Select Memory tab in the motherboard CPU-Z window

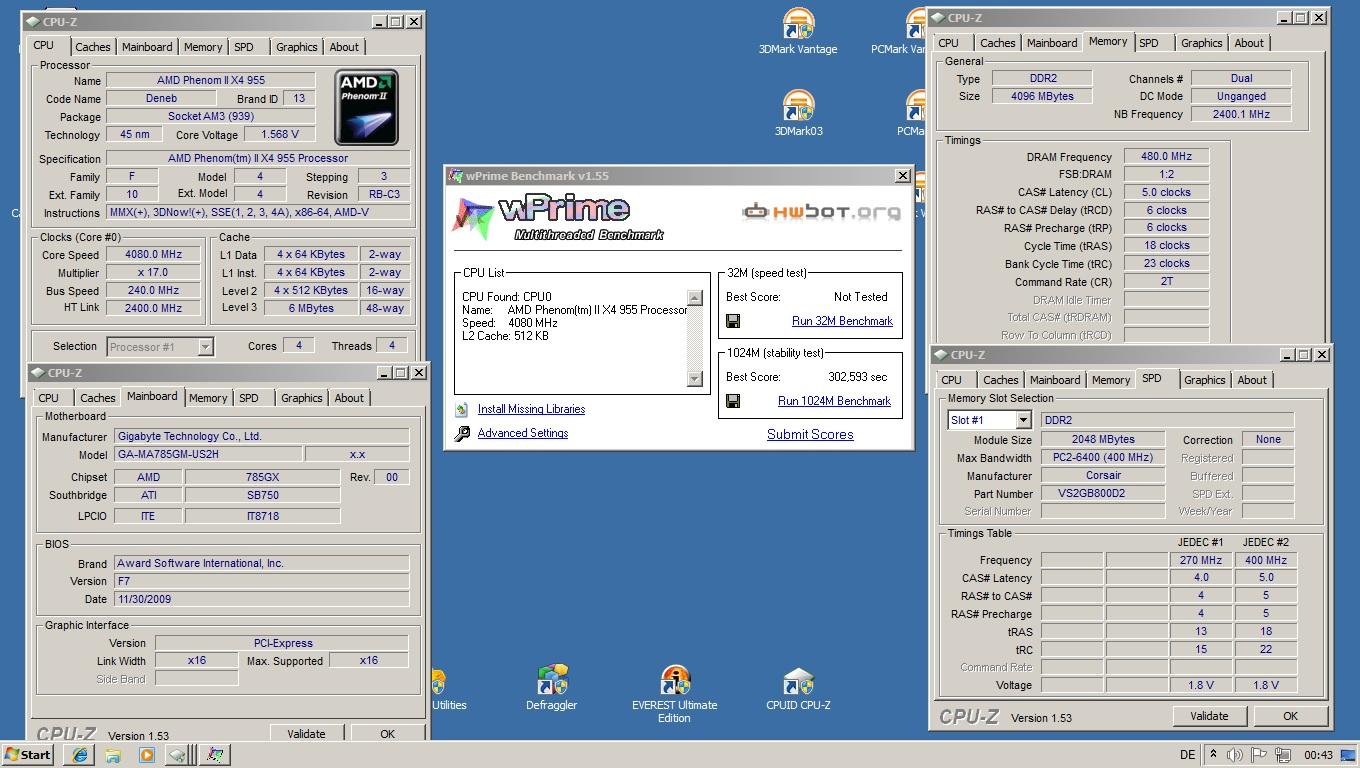pos(208,398)
